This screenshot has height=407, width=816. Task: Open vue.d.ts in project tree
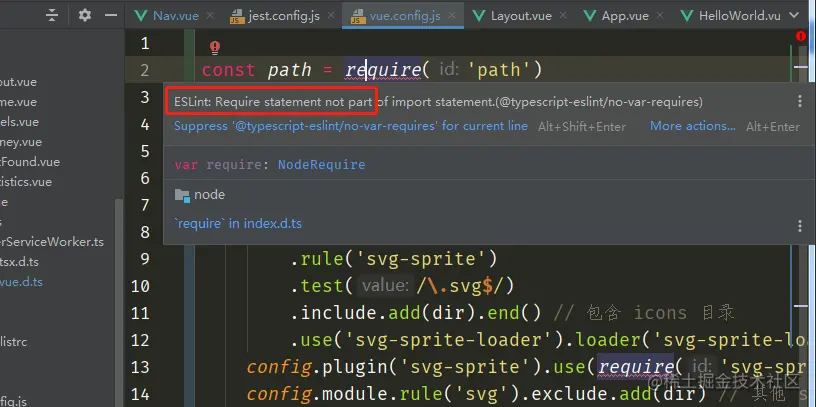tap(21, 282)
